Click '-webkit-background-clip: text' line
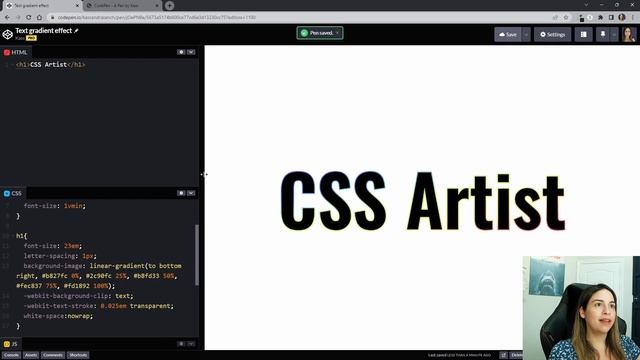The height and width of the screenshot is (360, 640). 78,296
